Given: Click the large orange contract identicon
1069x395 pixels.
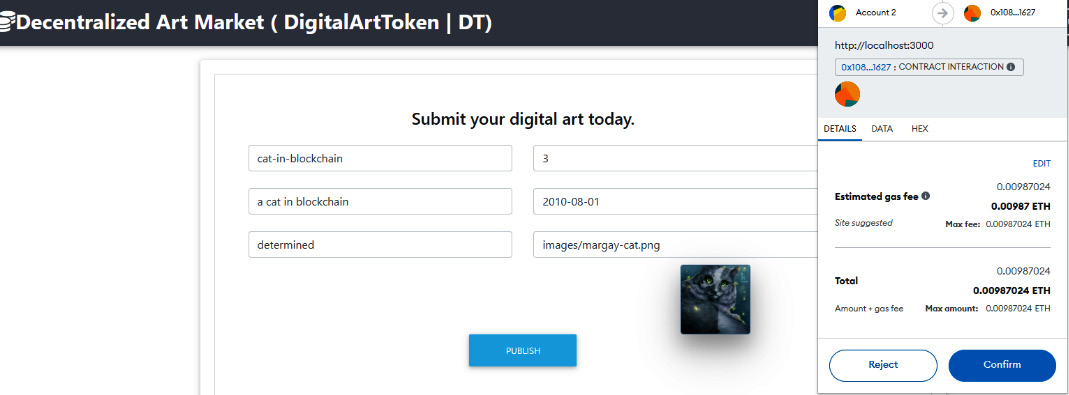Looking at the screenshot, I should 847,94.
